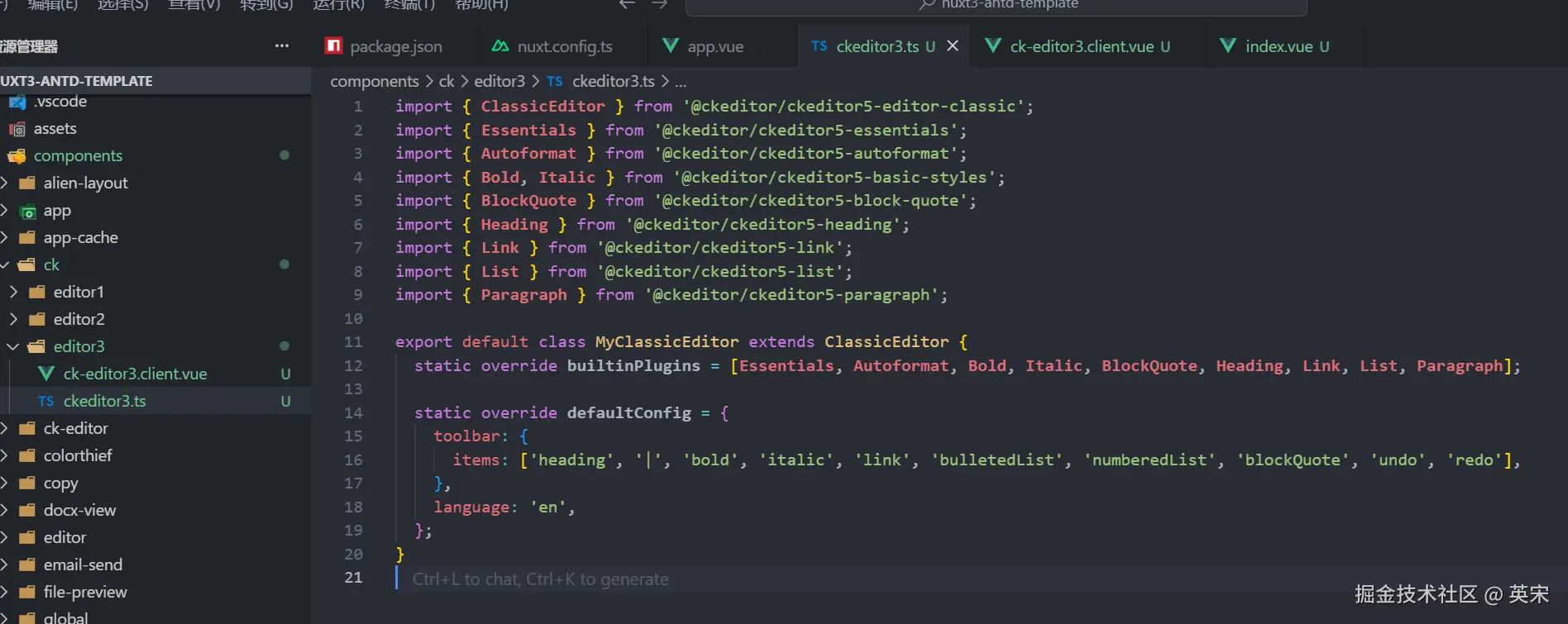Image resolution: width=1568 pixels, height=624 pixels.
Task: Click the assets folder icon
Action: point(17,129)
